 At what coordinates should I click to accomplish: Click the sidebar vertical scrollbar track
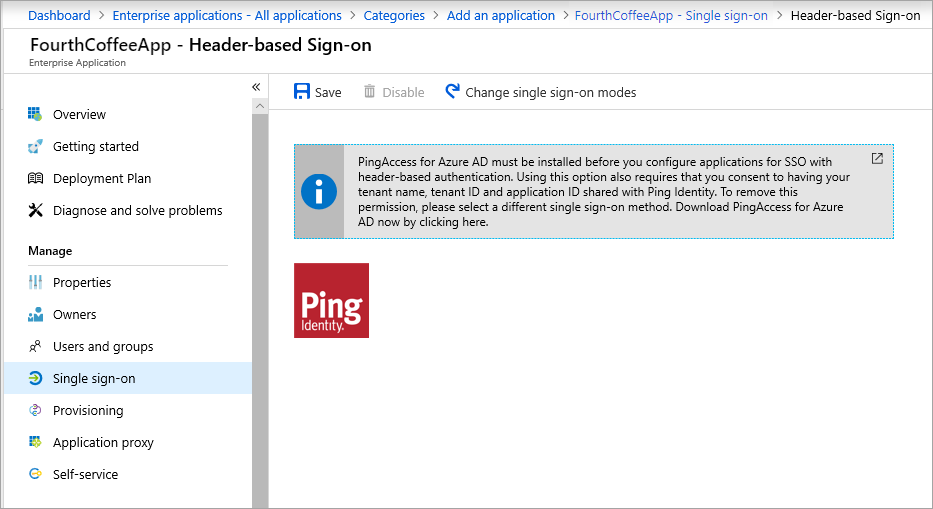[259, 310]
